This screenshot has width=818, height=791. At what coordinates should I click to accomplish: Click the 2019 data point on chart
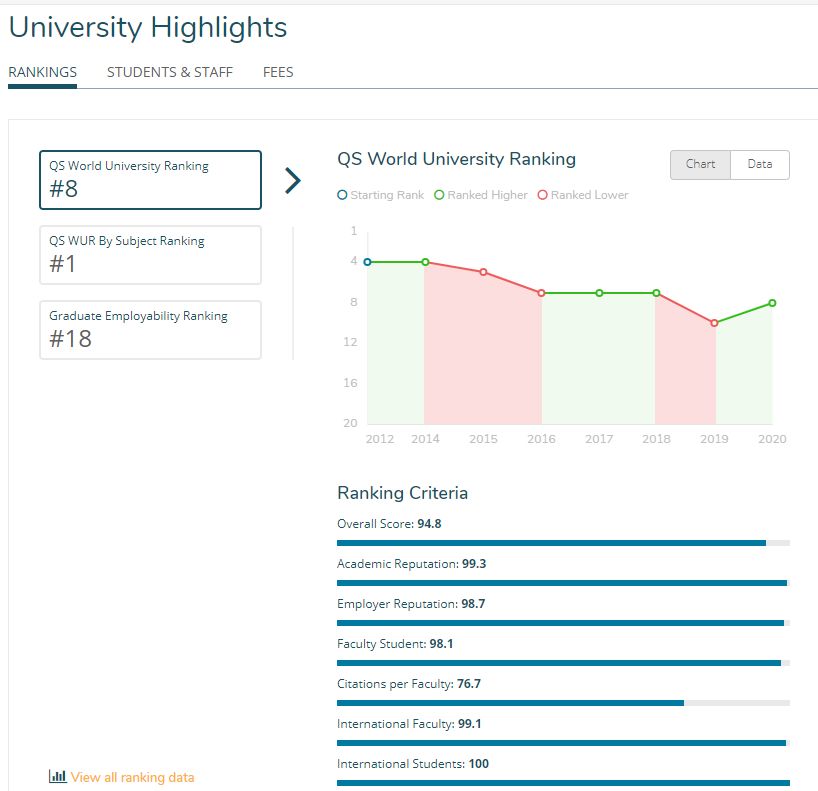714,323
